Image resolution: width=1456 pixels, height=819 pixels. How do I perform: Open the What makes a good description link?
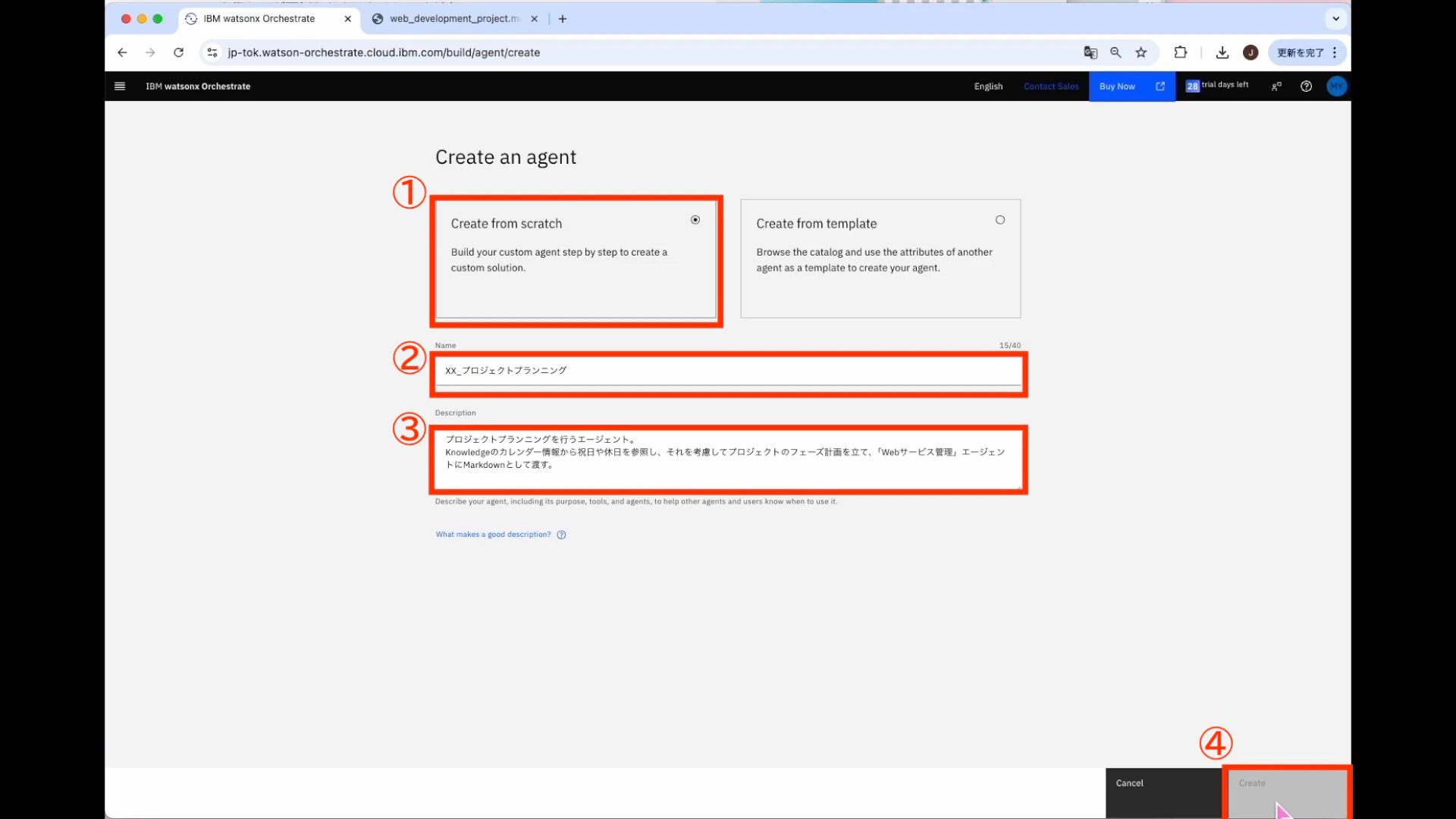(x=493, y=535)
